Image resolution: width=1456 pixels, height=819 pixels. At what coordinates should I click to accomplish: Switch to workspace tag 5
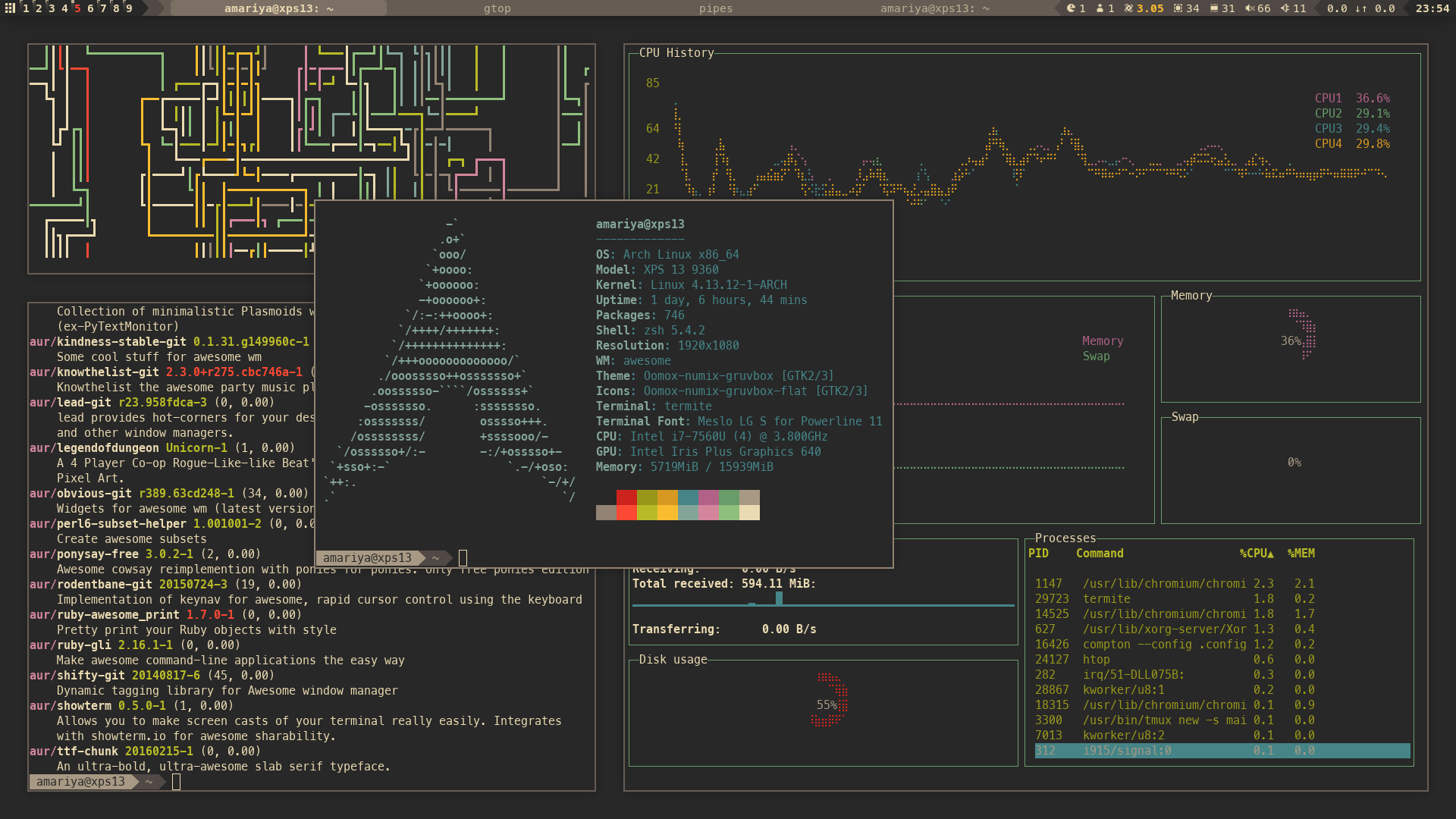[77, 8]
